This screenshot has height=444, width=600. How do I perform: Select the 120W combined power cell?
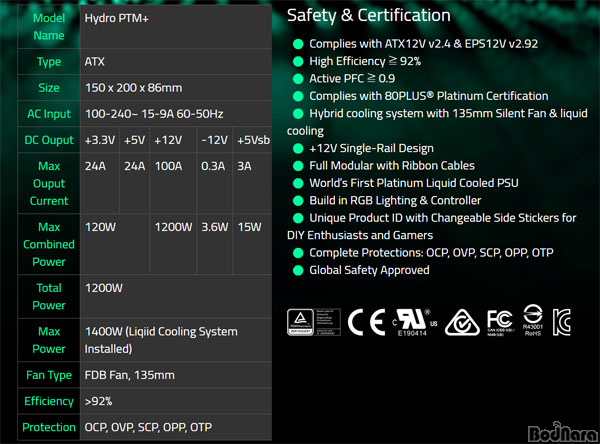pos(115,244)
